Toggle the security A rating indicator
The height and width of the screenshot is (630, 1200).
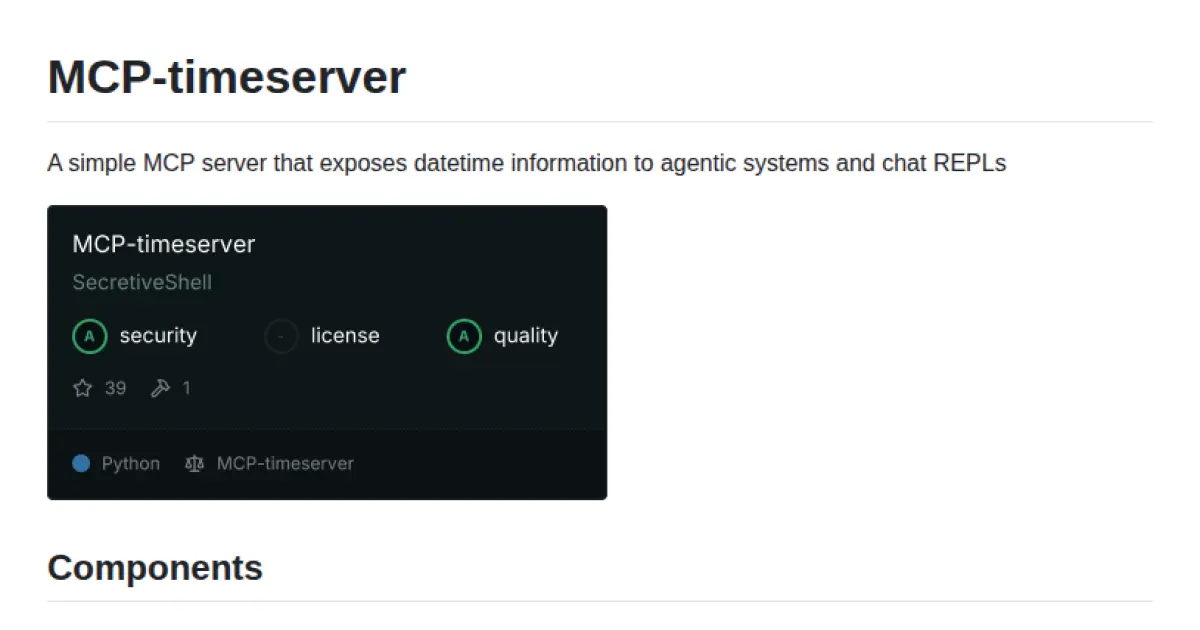90,336
